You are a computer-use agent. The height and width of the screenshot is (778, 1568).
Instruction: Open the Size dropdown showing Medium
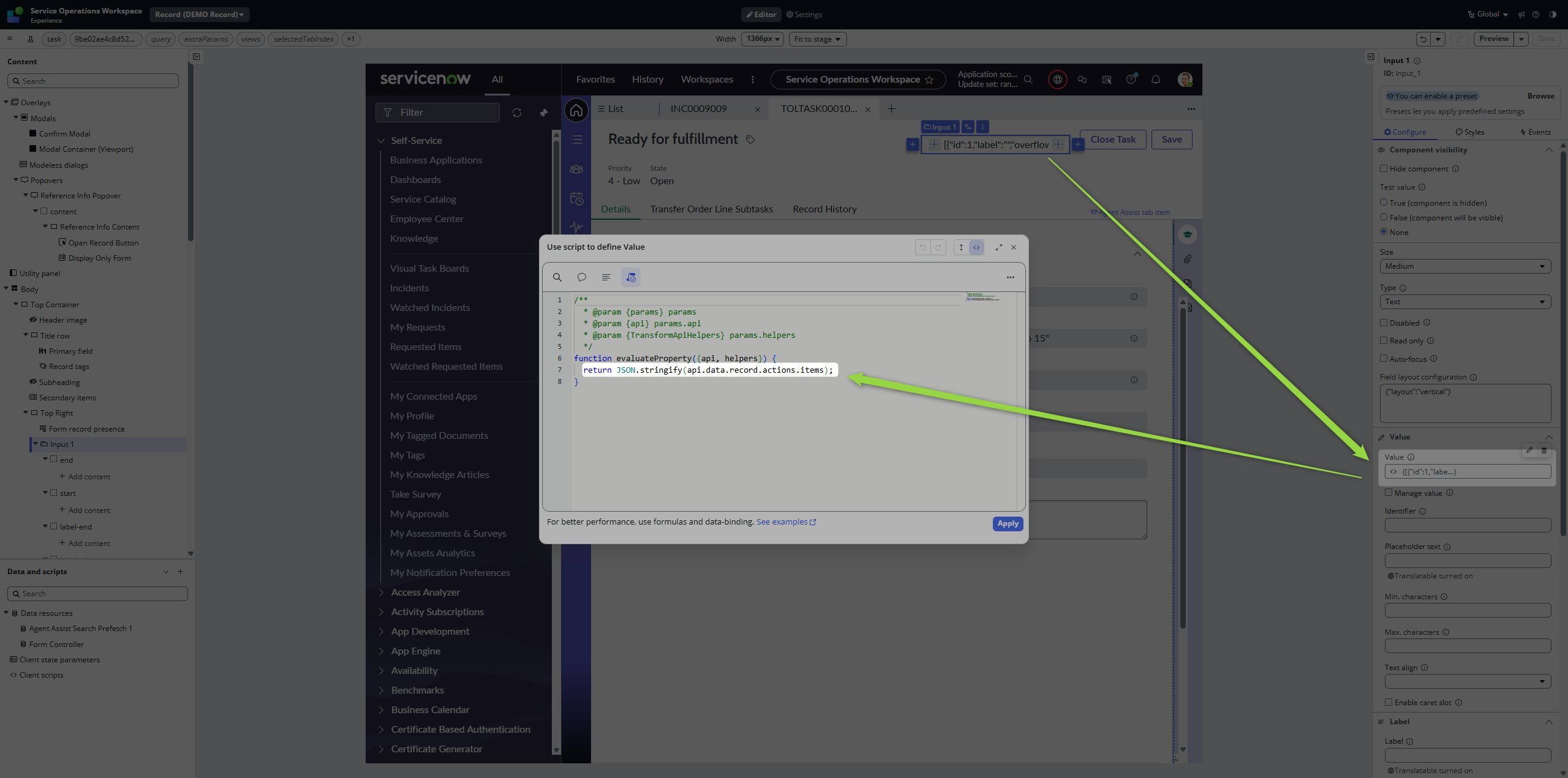point(1464,266)
